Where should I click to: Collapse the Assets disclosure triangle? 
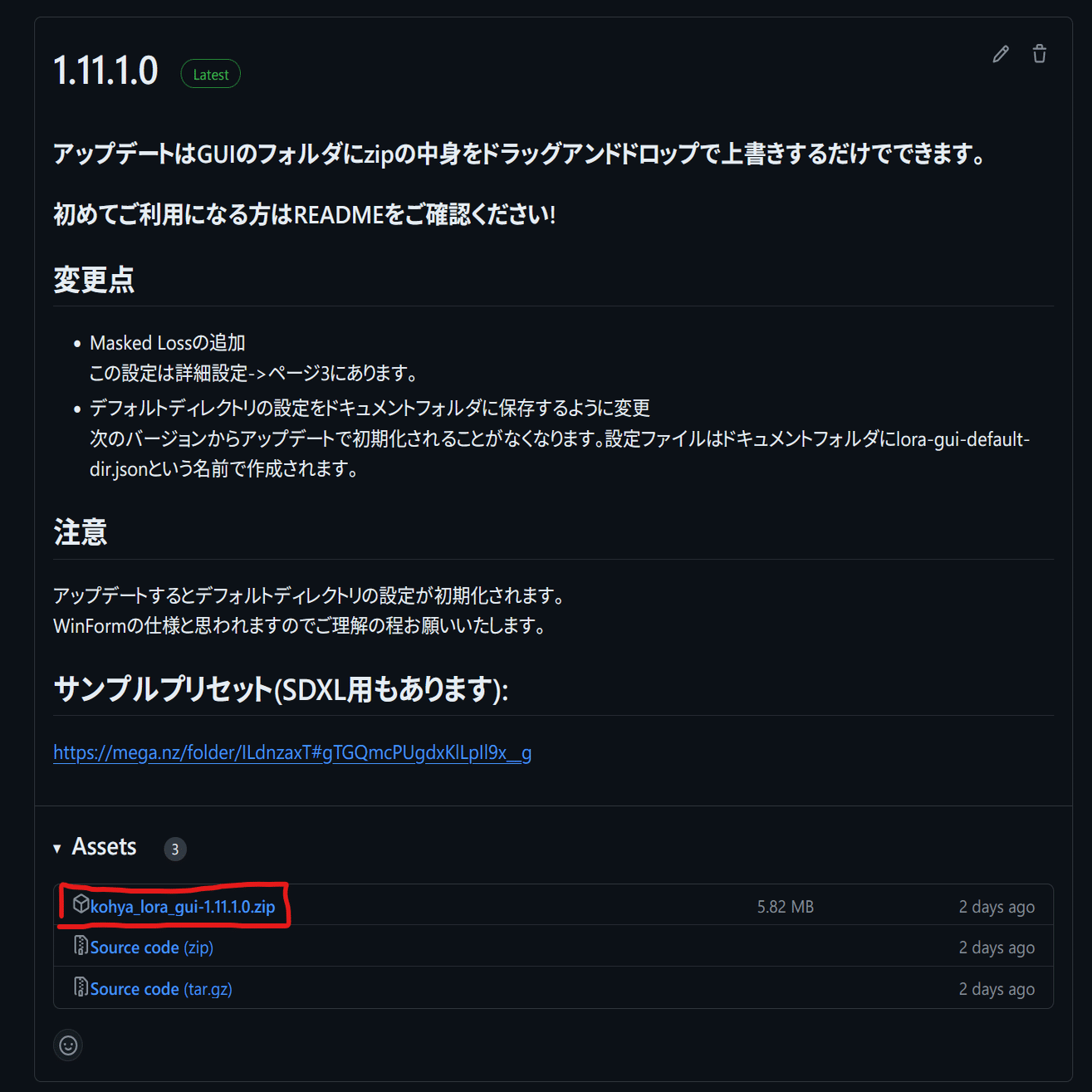(x=57, y=849)
